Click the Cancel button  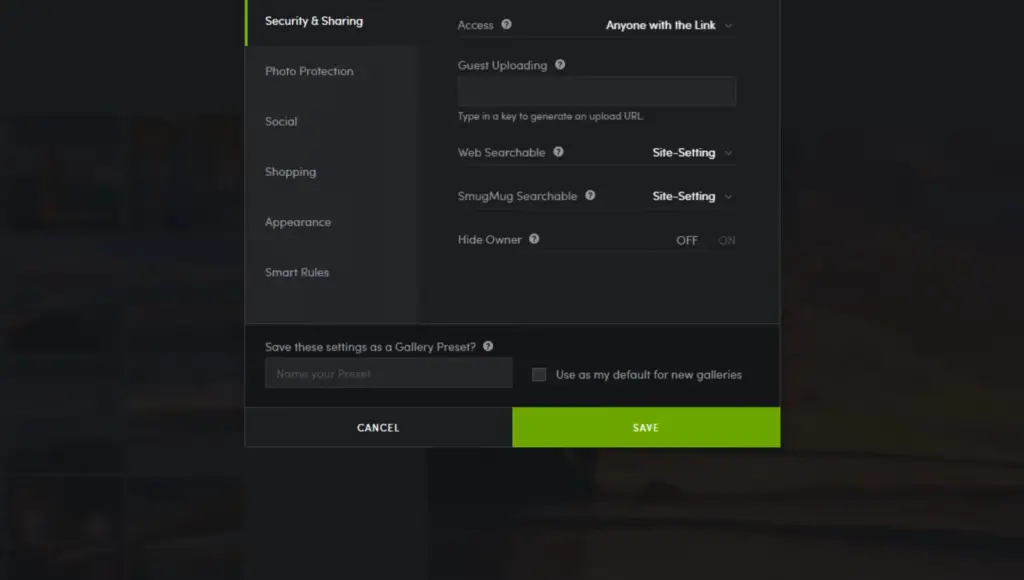point(378,428)
